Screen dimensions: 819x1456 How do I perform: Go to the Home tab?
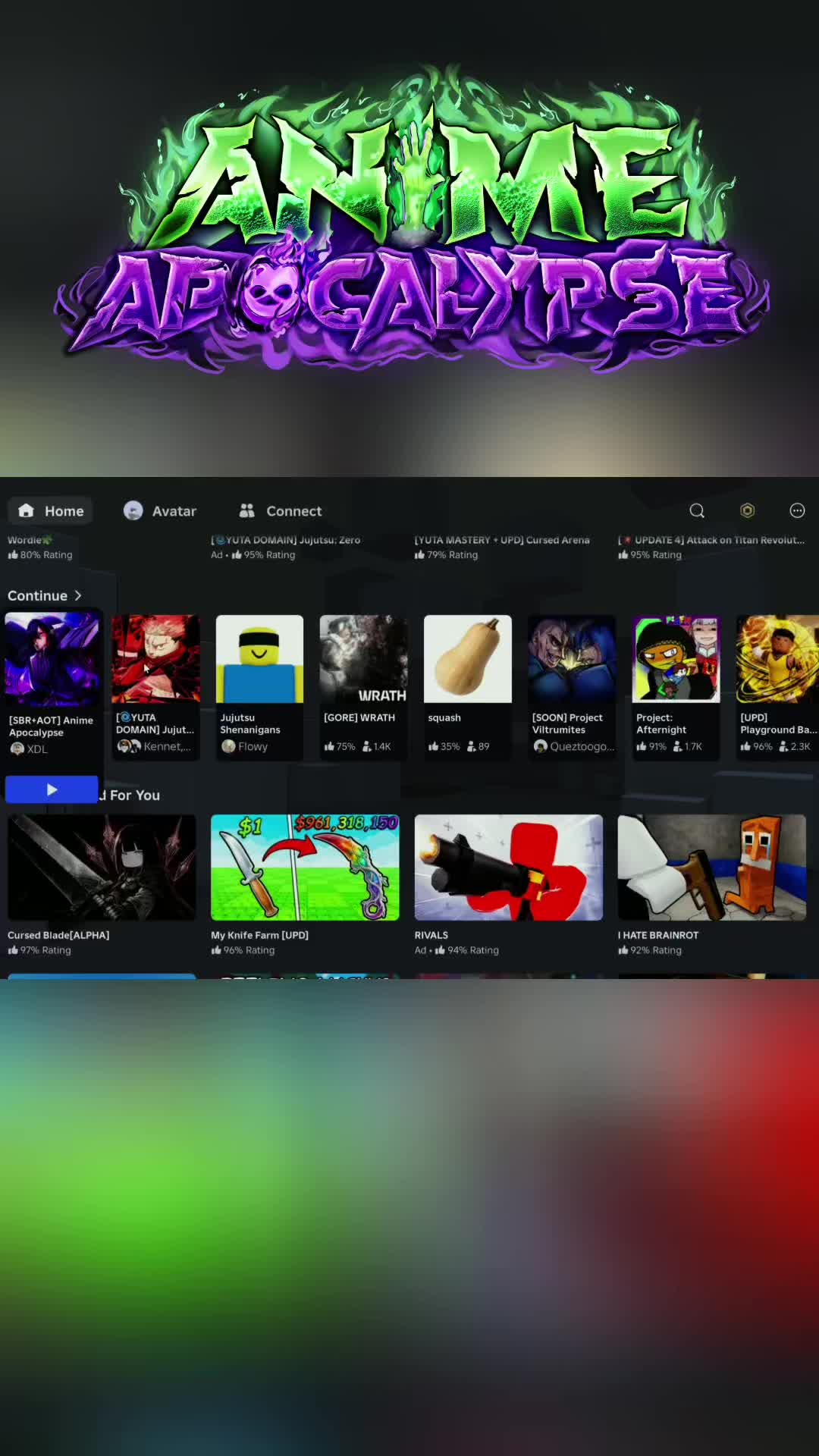[x=51, y=511]
